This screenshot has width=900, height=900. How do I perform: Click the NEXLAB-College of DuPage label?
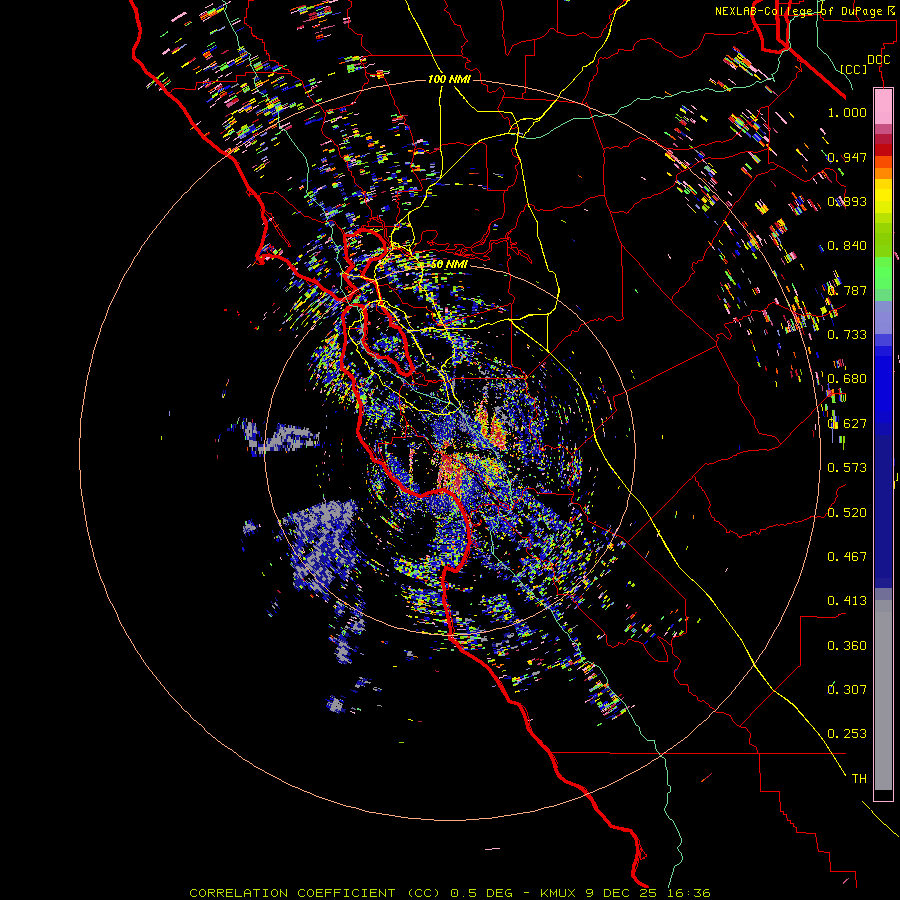point(801,11)
